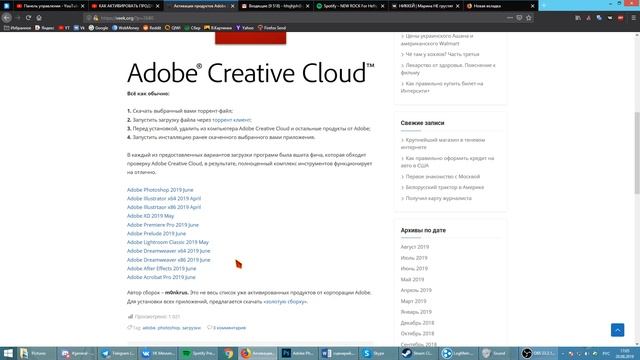Close the Новая вкладка tab
Screen dimensions: 640x360
pos(532,6)
